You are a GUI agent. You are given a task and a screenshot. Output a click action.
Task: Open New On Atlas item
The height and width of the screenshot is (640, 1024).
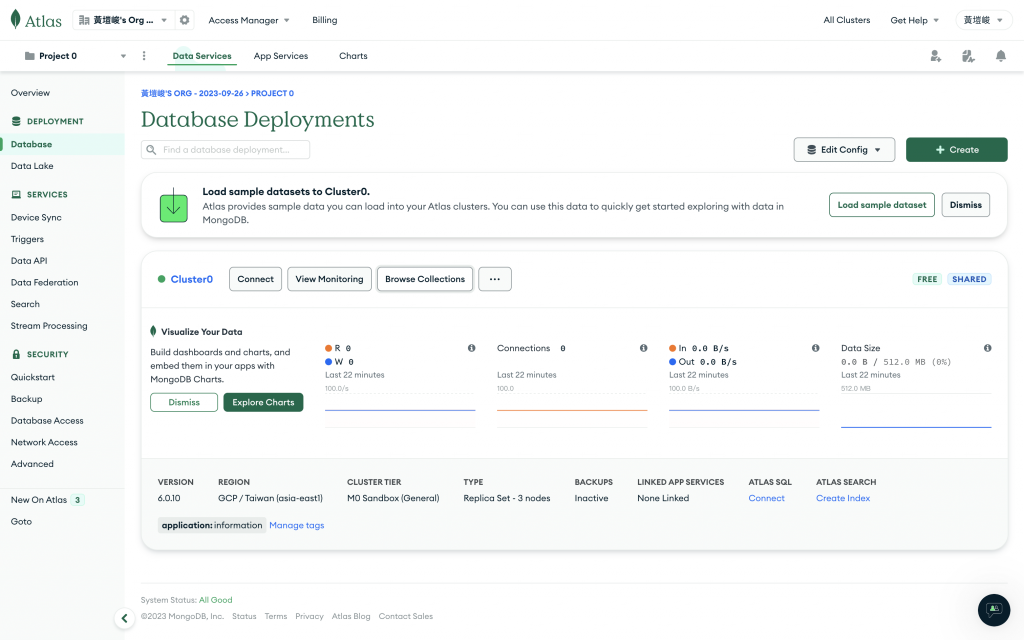pos(47,500)
